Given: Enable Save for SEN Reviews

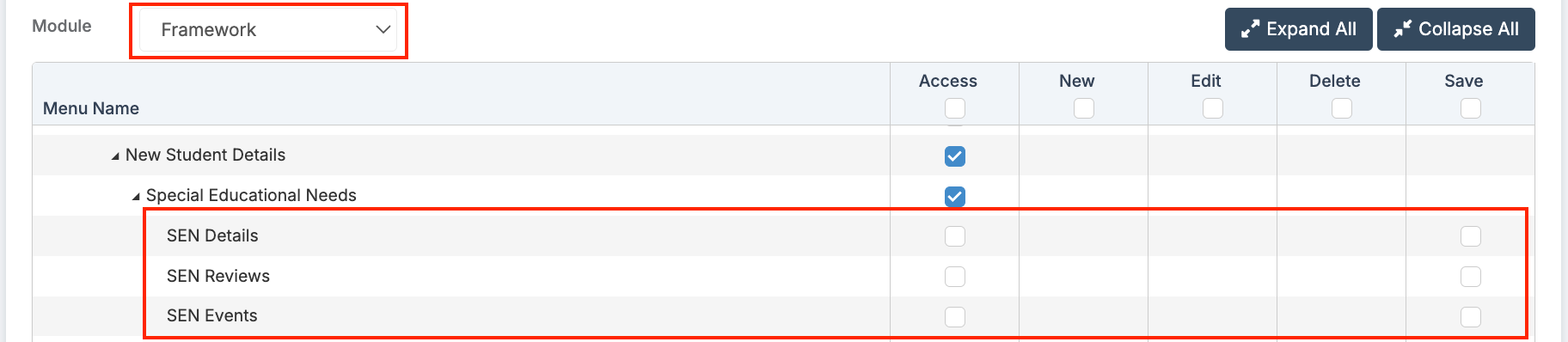Looking at the screenshot, I should 1471,277.
